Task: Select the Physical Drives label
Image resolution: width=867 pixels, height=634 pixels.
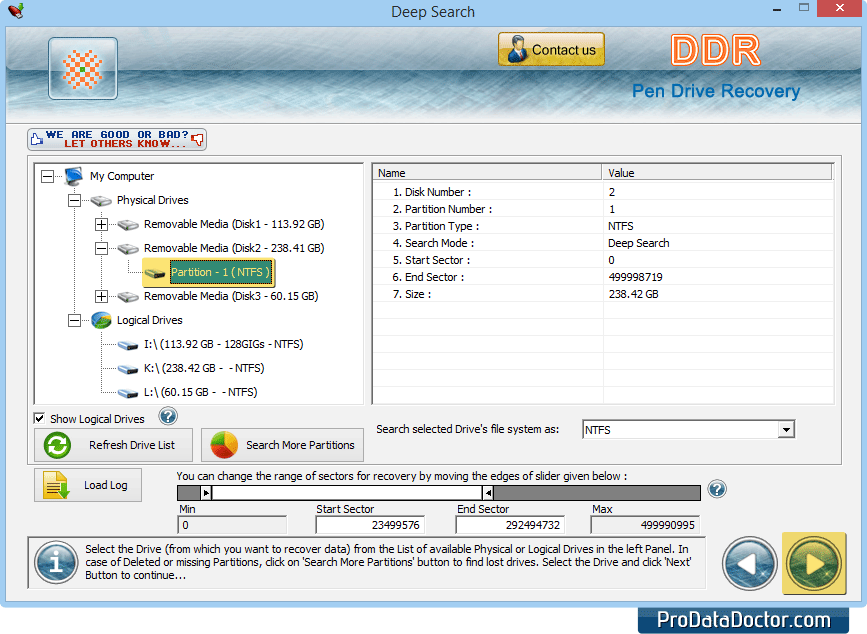Action: pos(153,200)
